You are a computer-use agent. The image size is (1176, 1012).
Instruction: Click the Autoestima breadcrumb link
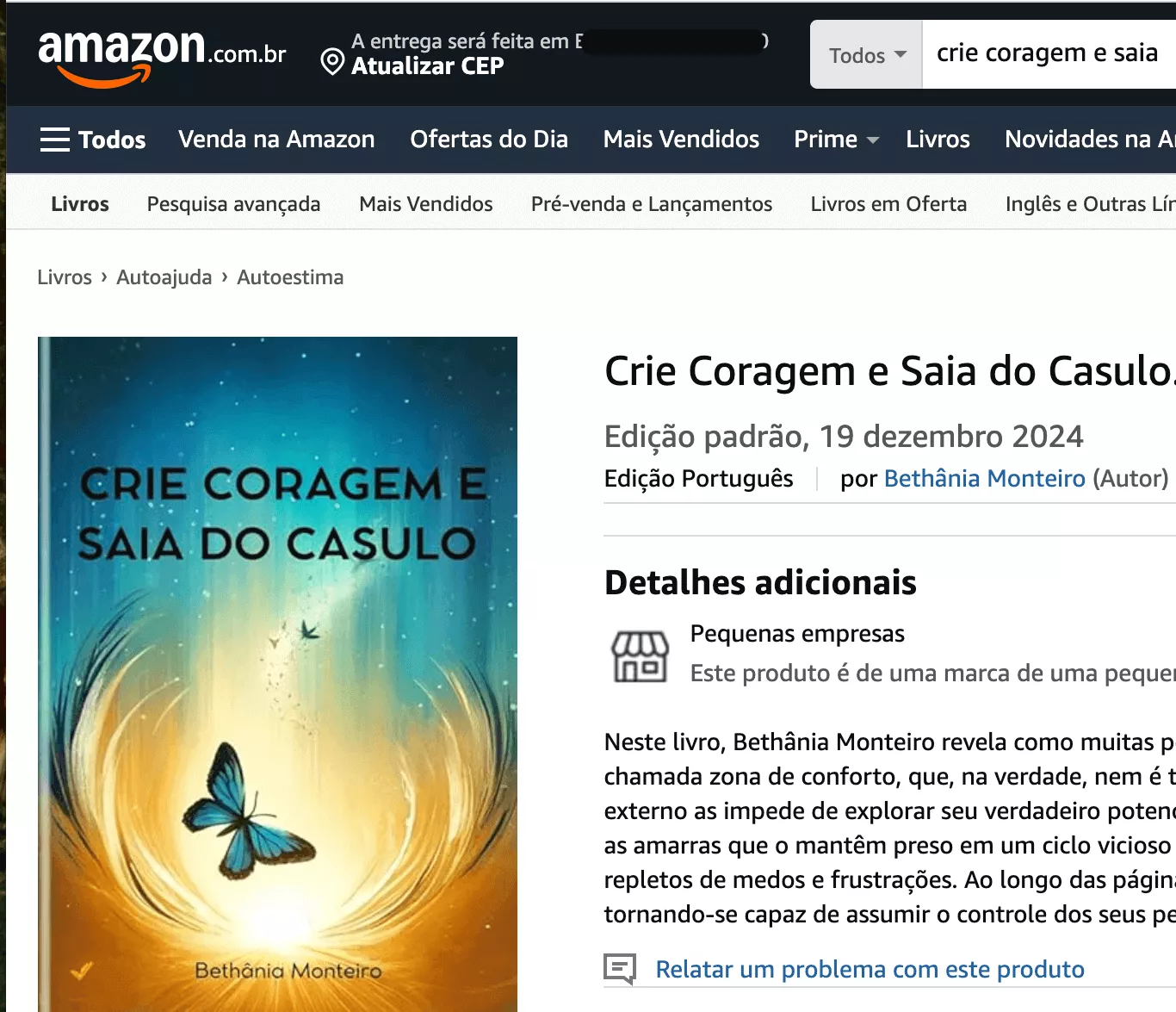pos(290,277)
